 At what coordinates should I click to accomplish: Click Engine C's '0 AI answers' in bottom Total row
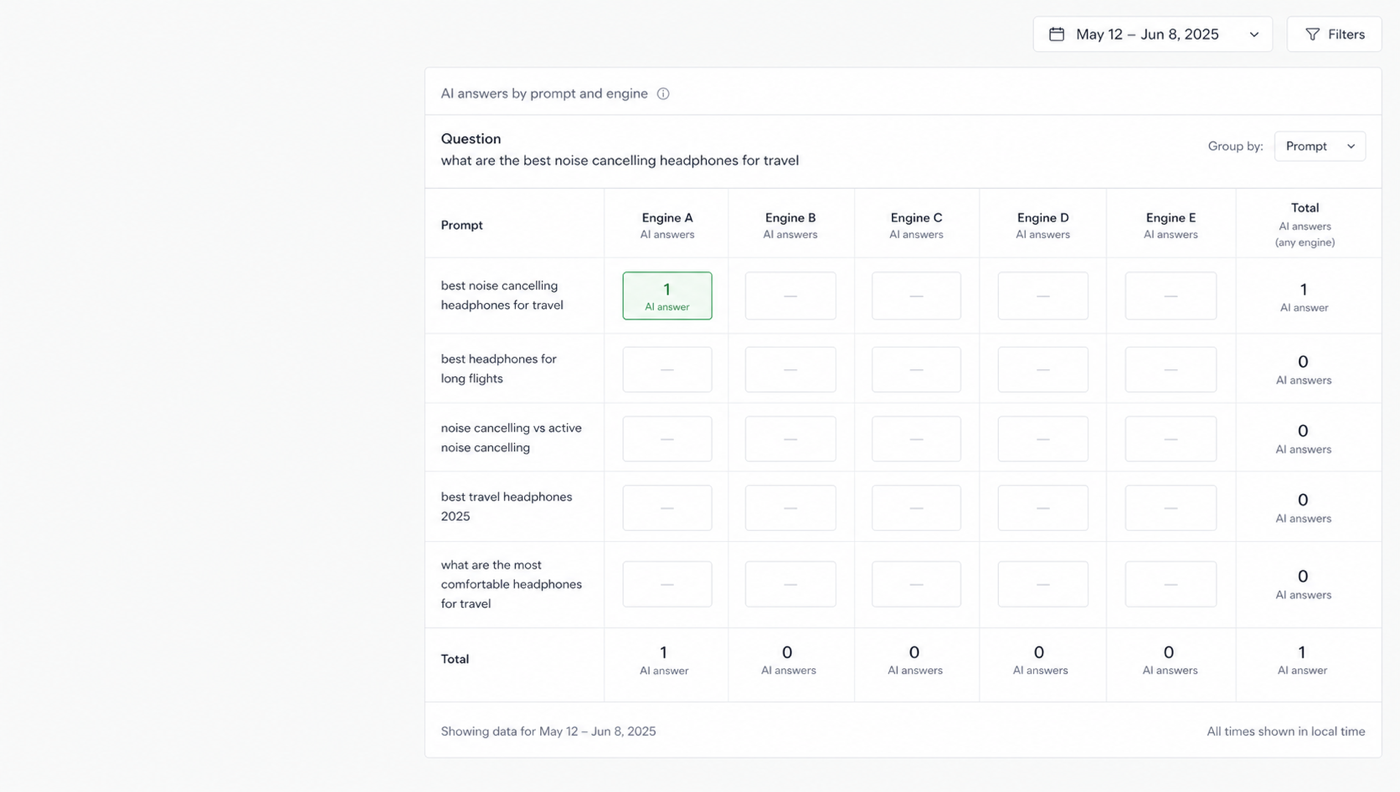tap(915, 660)
